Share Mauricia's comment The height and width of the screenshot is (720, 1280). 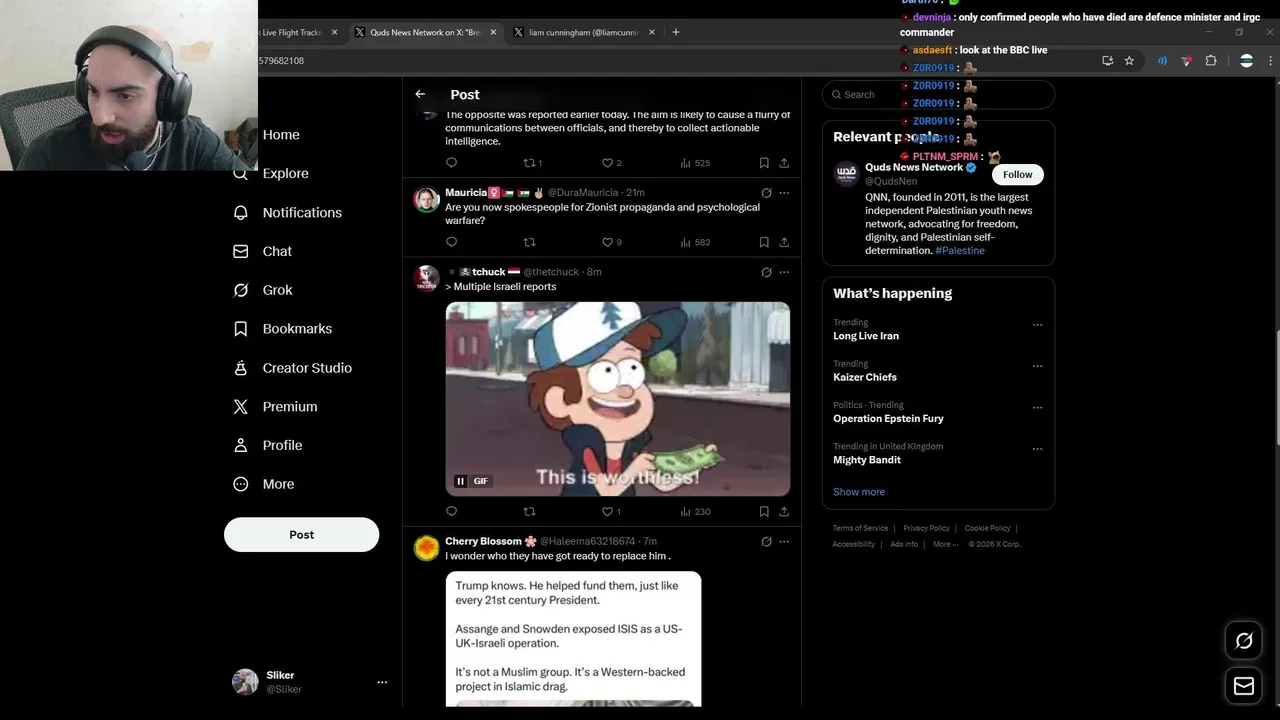point(784,242)
